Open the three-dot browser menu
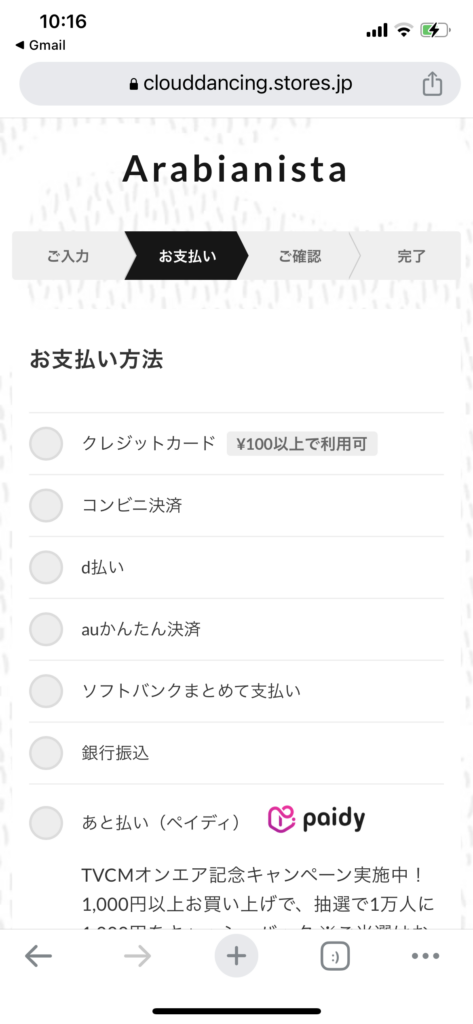This screenshot has width=473, height=1024. click(426, 956)
